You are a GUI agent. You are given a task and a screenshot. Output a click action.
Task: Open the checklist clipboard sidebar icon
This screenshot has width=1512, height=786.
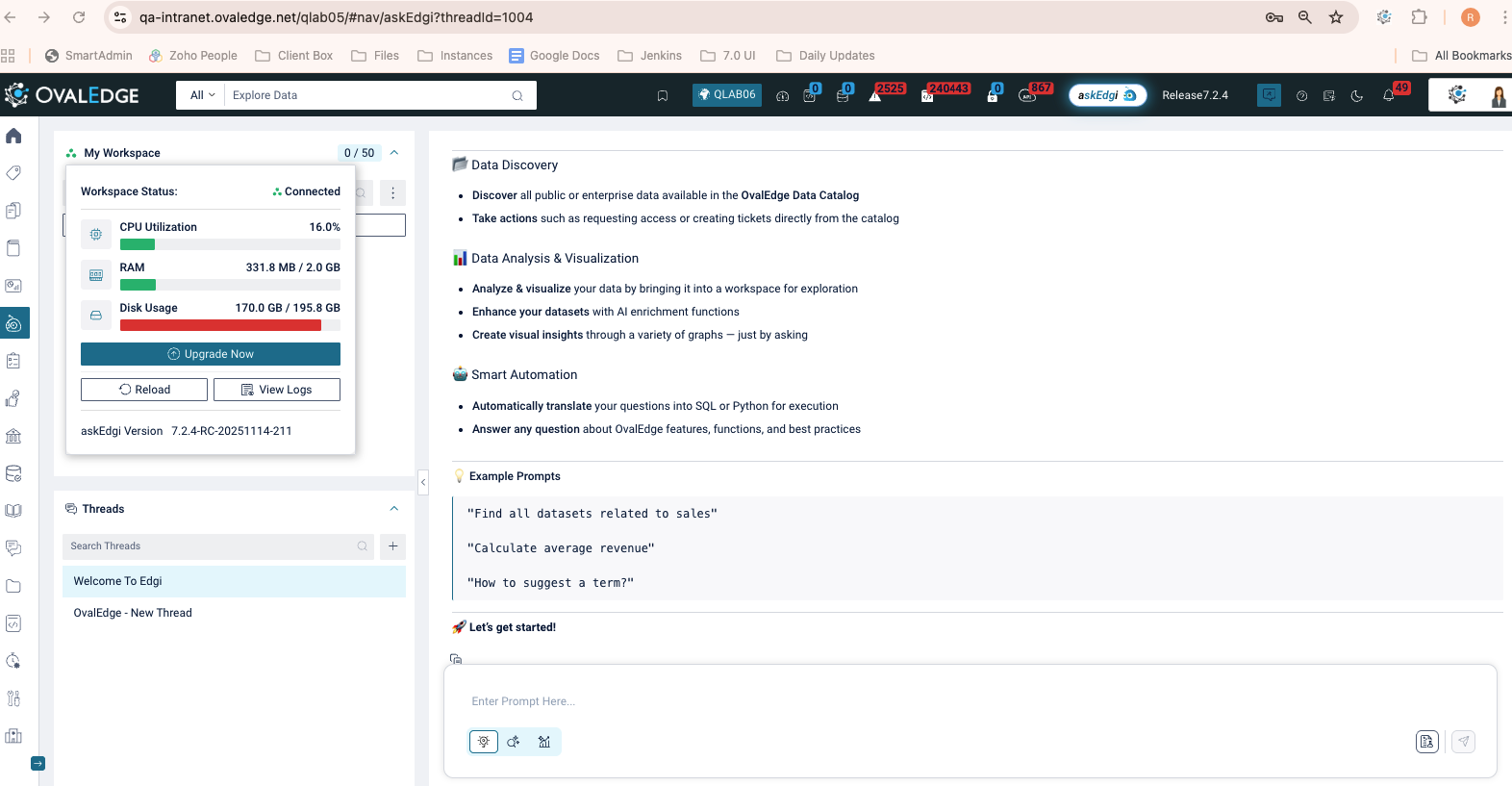tap(13, 361)
